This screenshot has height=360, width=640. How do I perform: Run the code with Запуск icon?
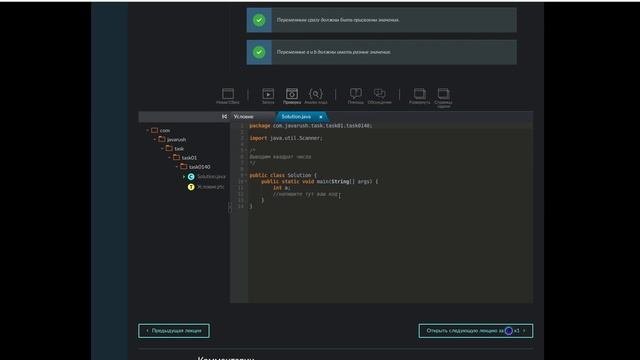click(268, 96)
